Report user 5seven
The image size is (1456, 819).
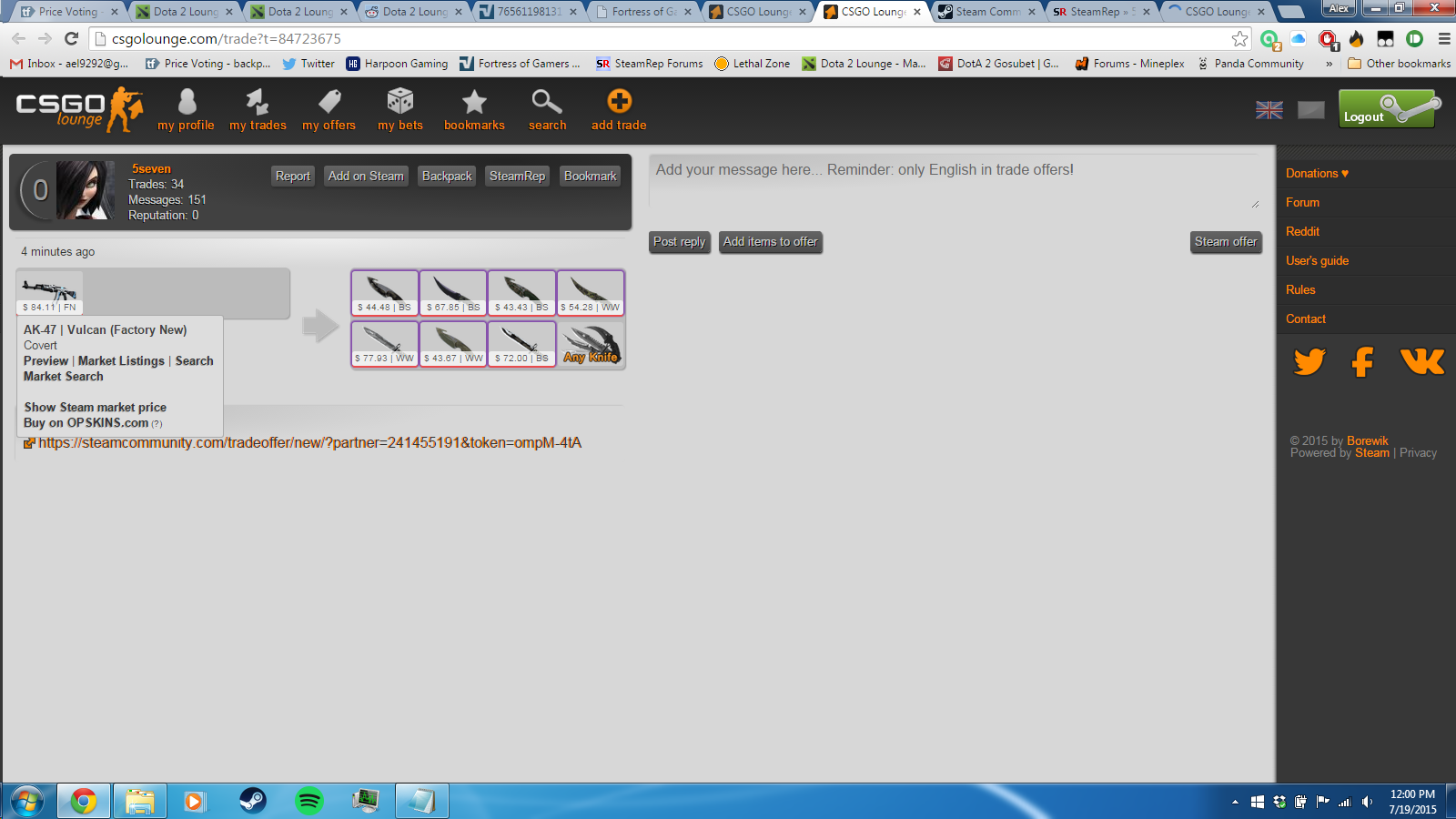293,177
